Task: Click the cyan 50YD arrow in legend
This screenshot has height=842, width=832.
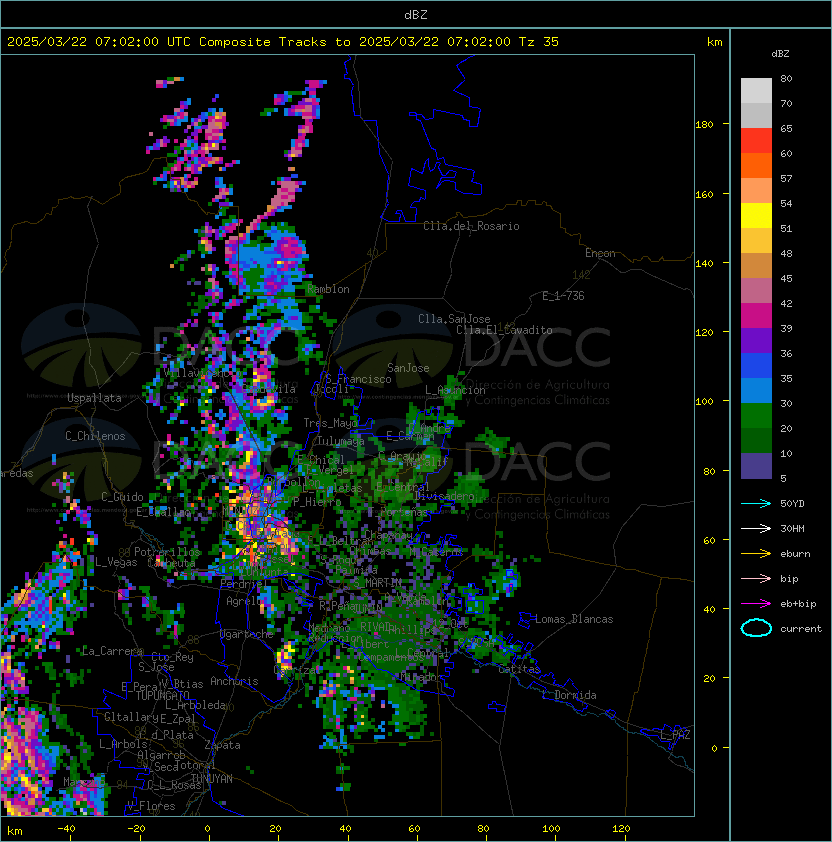Action: click(x=756, y=504)
